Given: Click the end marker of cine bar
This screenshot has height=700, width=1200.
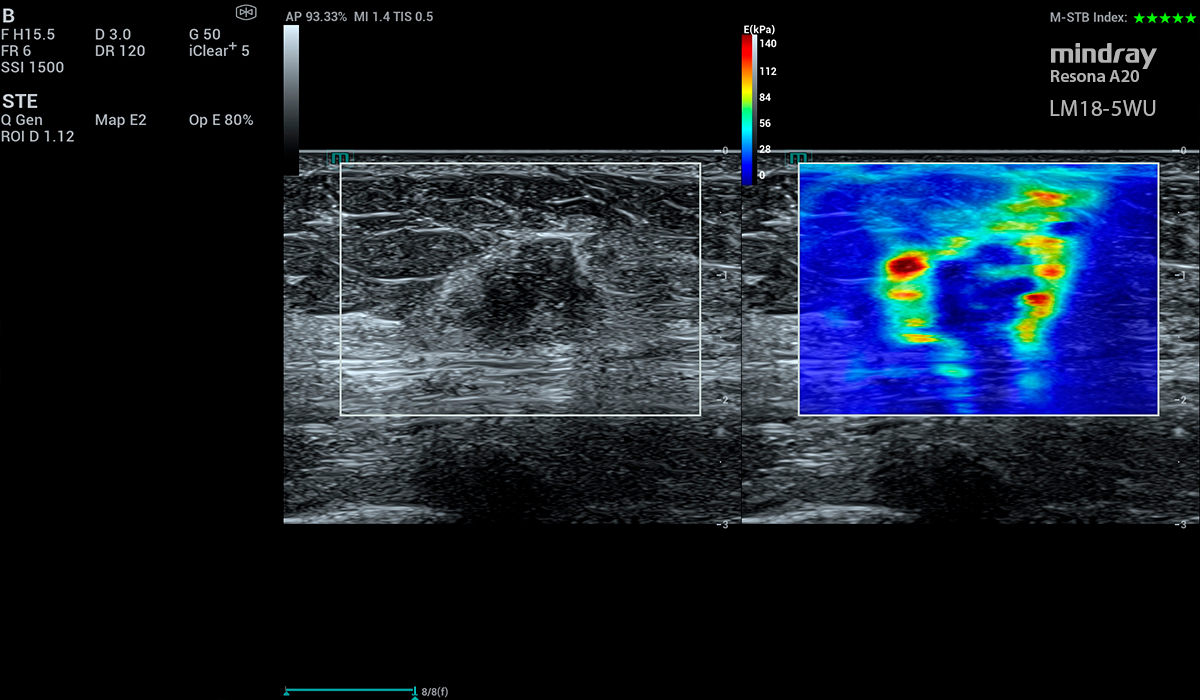Looking at the screenshot, I should 413,691.
